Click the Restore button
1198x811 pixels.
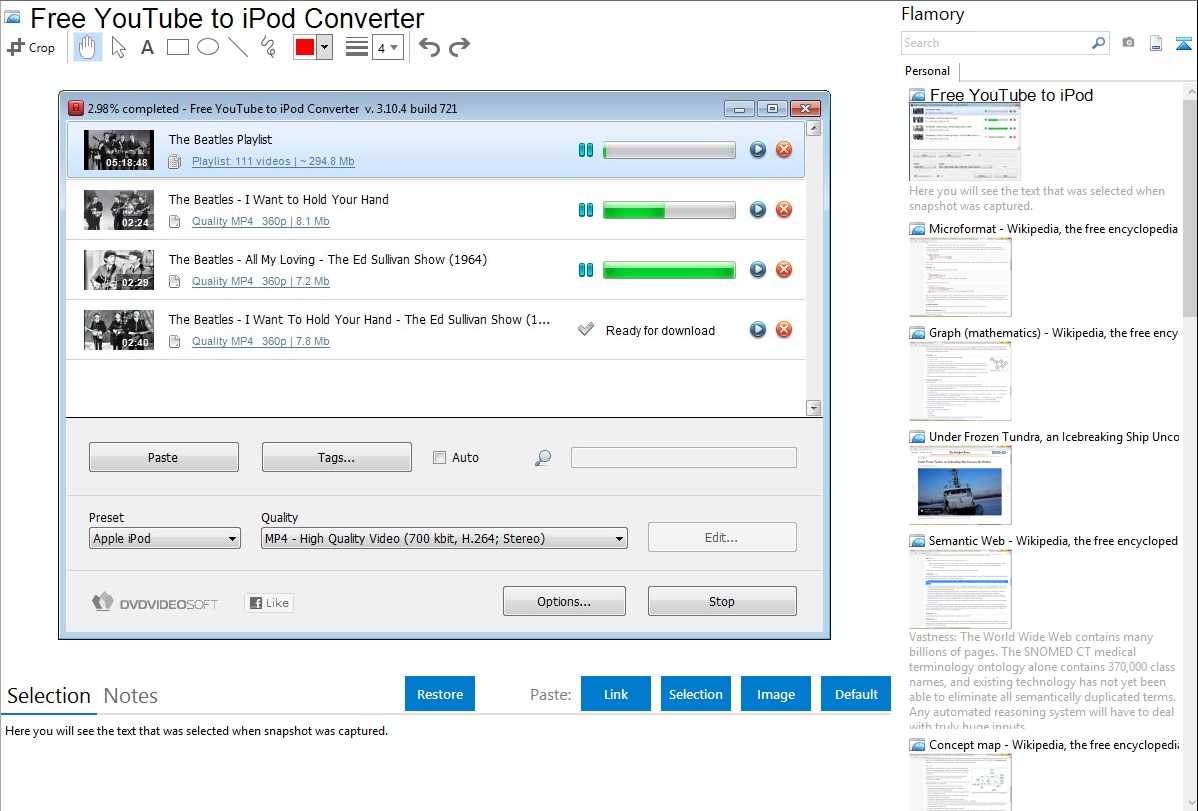[x=440, y=694]
